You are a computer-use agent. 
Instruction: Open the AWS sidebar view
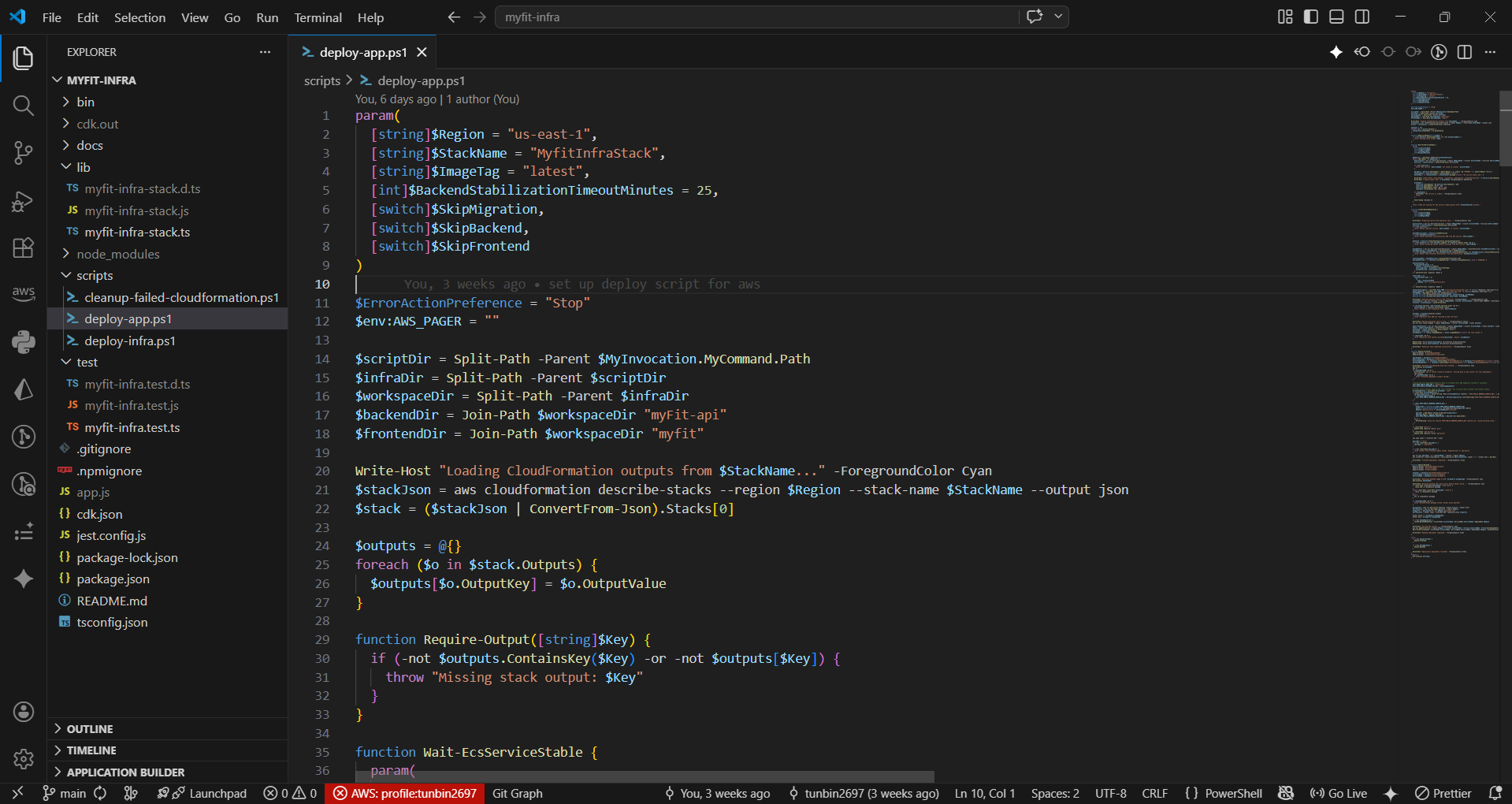[x=23, y=294]
